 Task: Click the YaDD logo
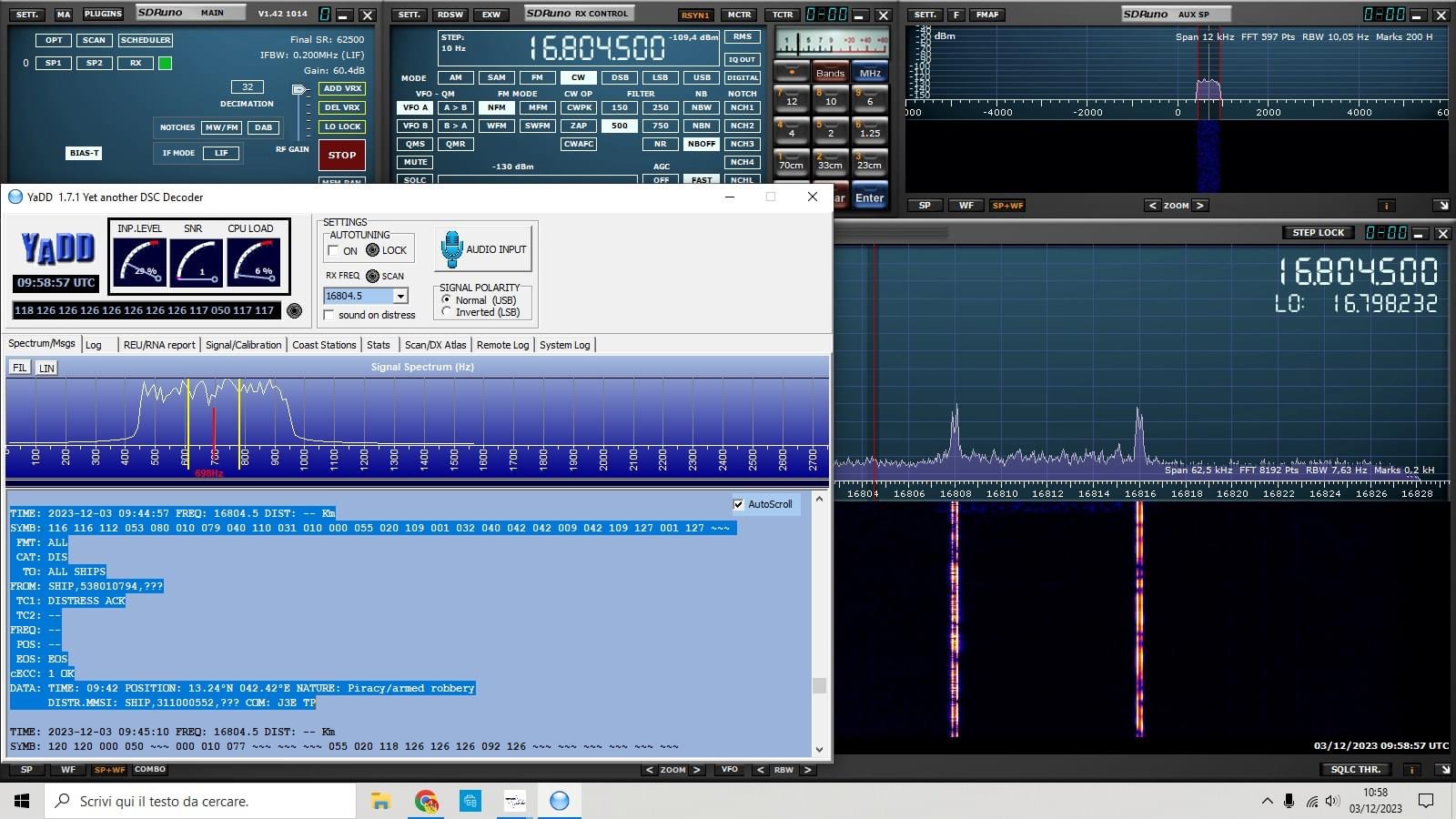click(x=57, y=248)
